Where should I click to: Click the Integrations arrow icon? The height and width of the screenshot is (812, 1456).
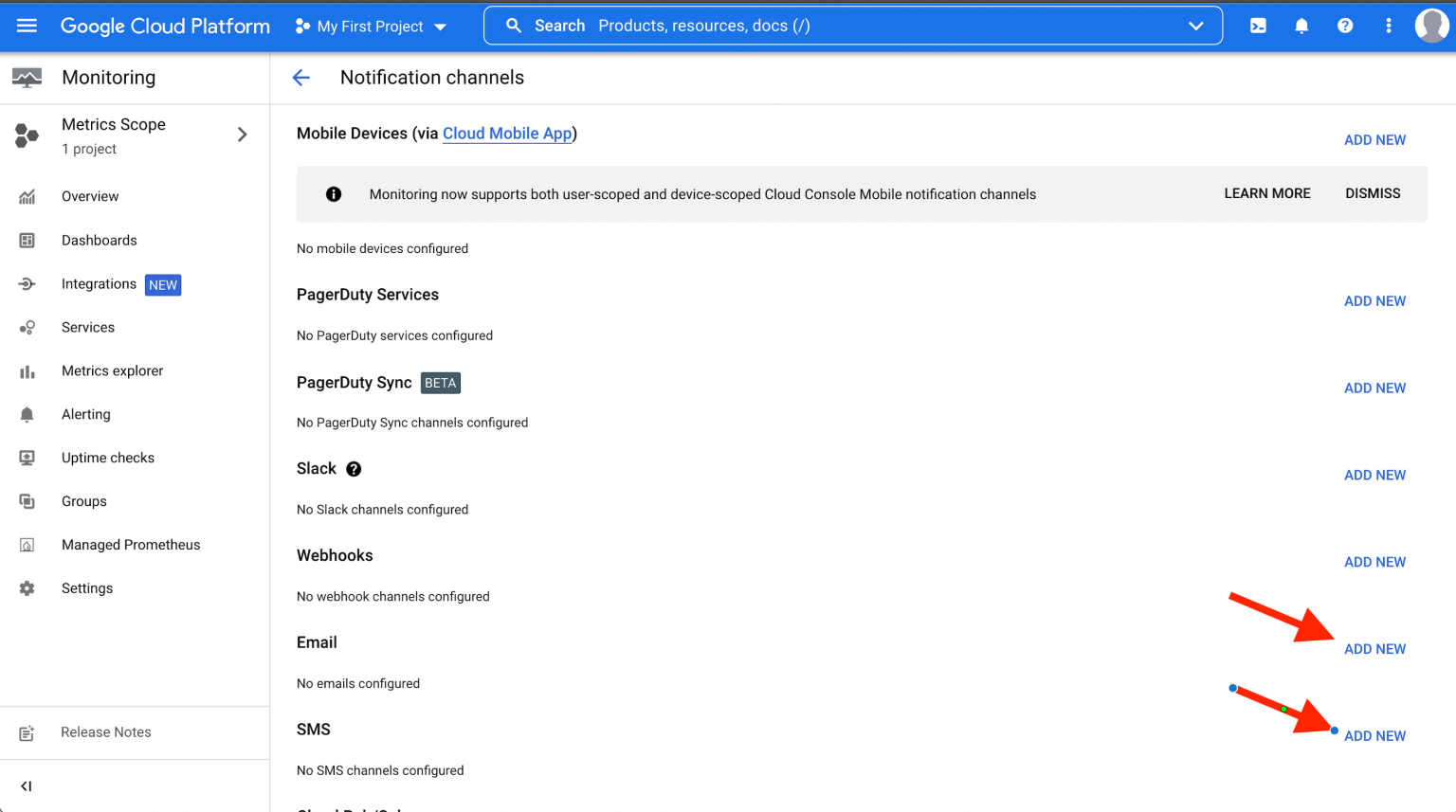click(x=27, y=284)
